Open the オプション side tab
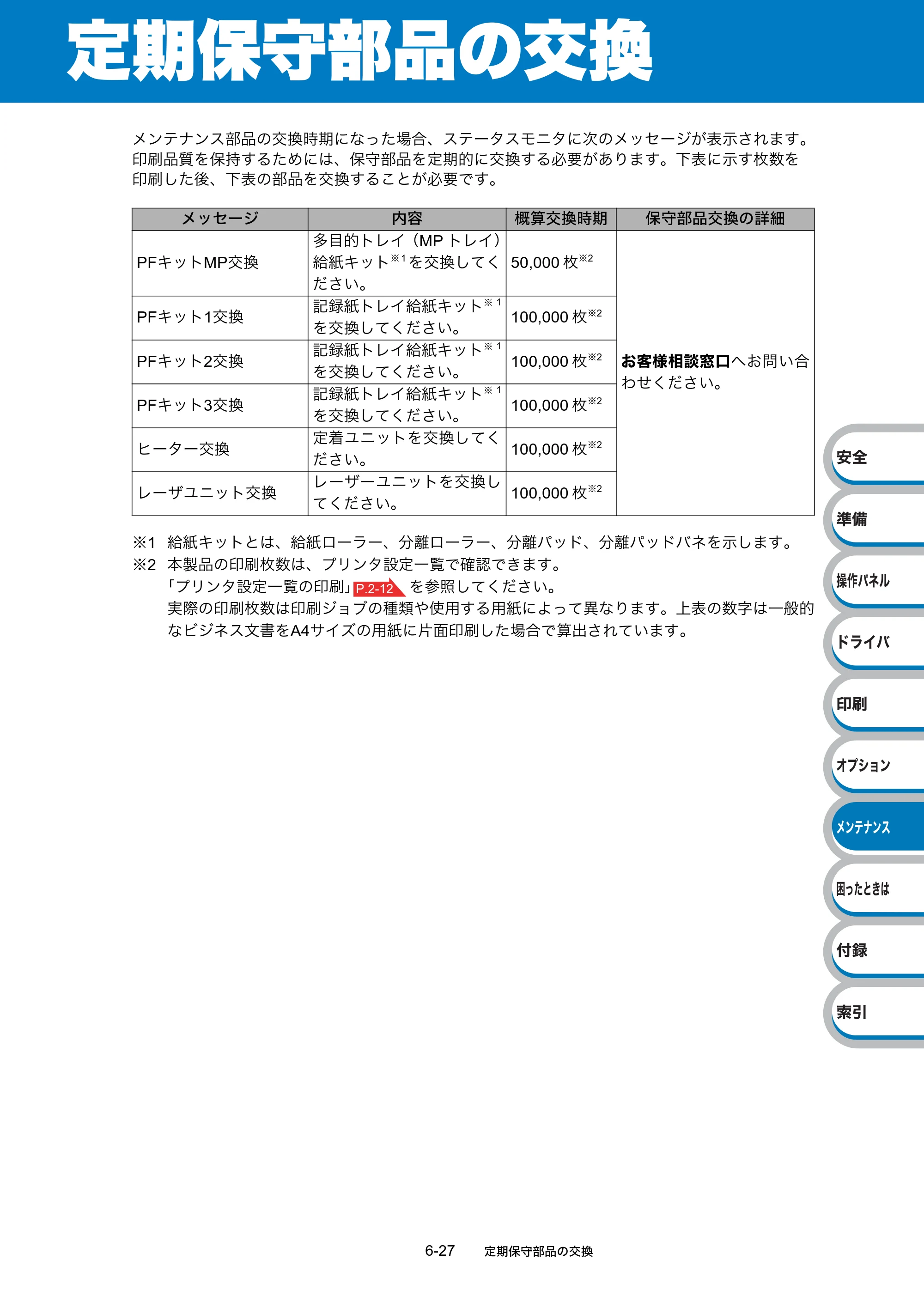This screenshot has height=1308, width=924. coord(877,765)
